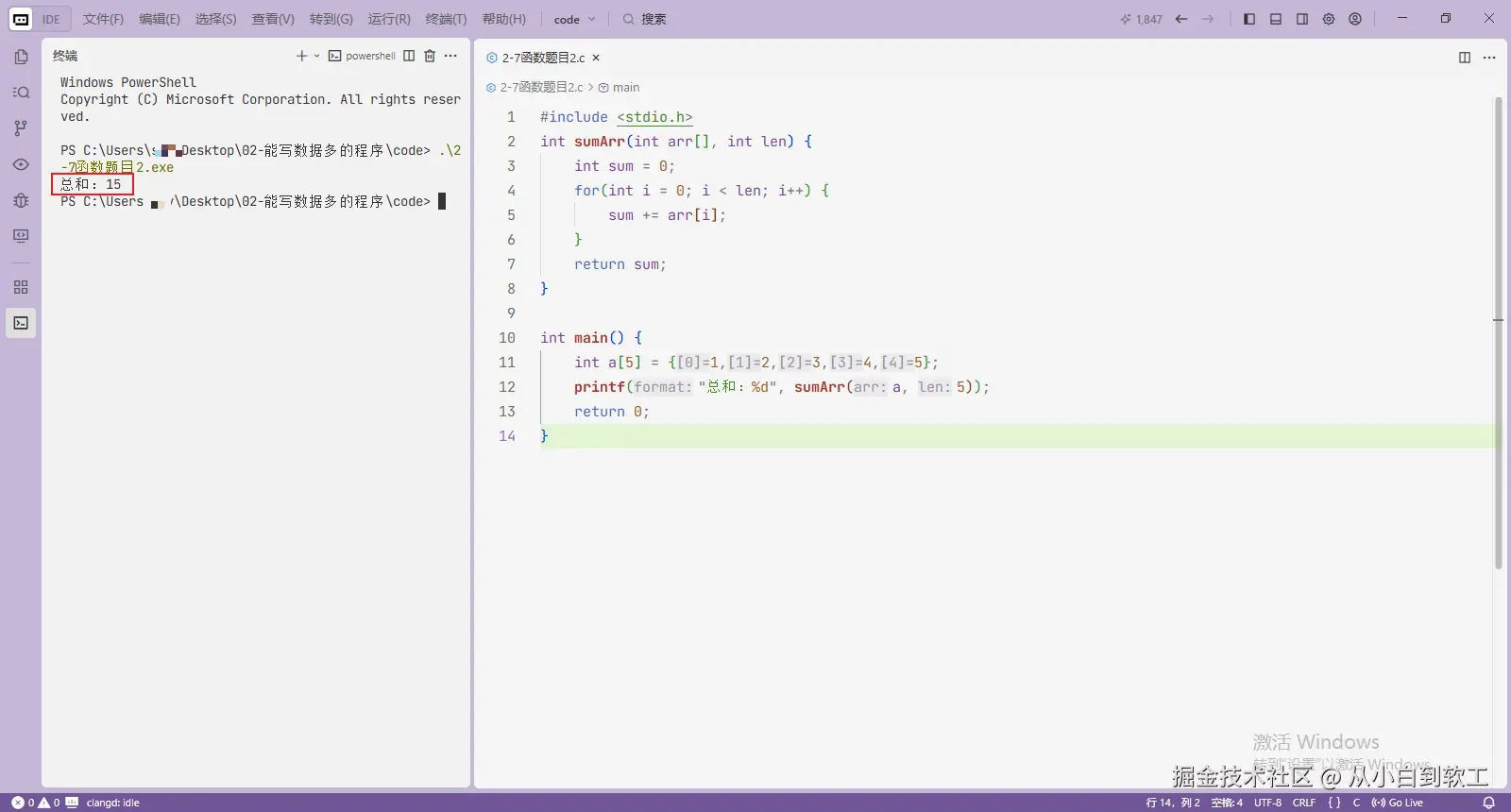Create a new terminal with plus icon

pos(301,56)
